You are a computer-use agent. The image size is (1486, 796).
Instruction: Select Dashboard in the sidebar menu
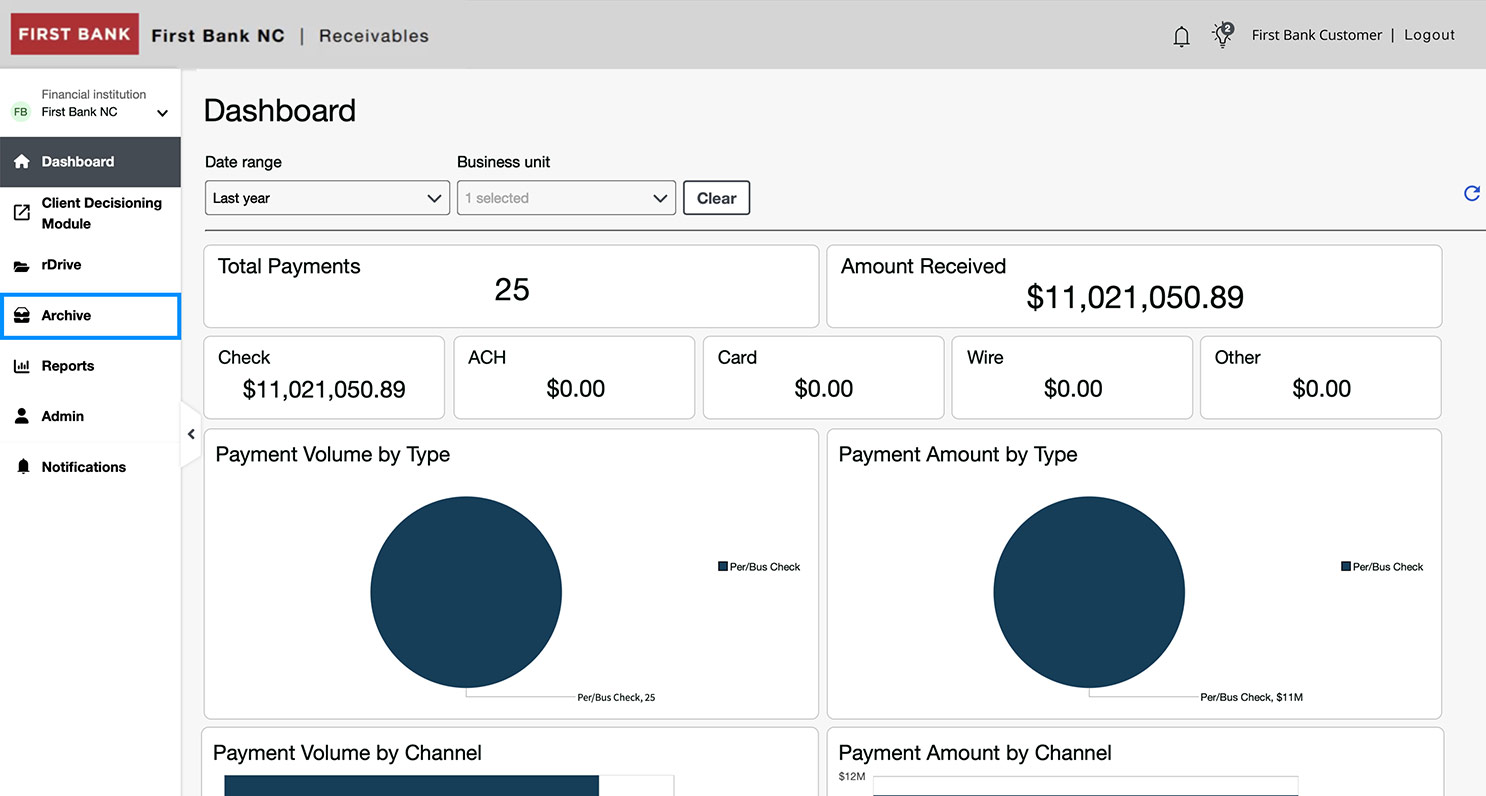pos(78,161)
